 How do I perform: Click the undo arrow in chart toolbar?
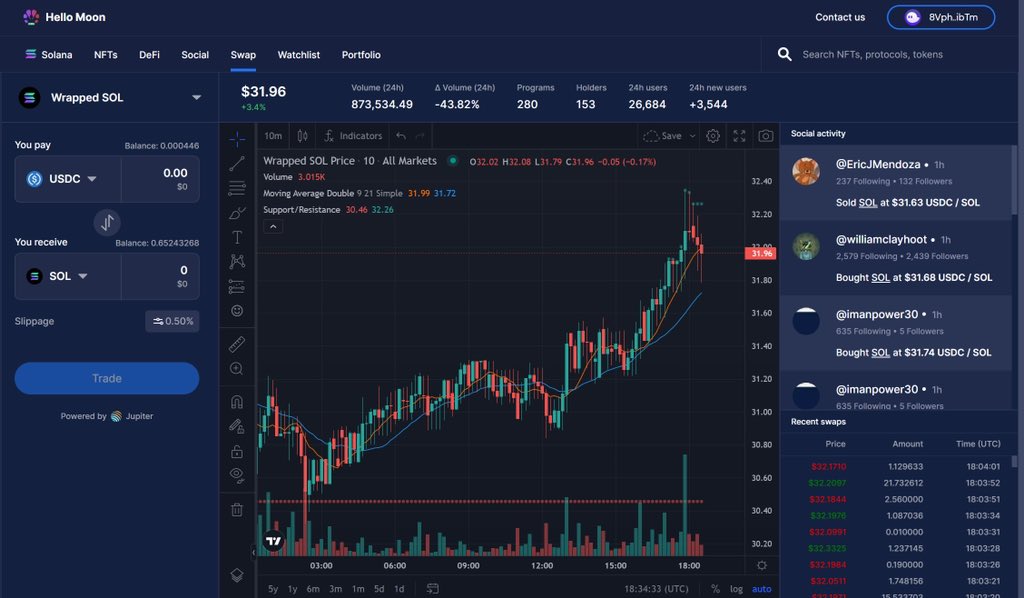pos(401,136)
